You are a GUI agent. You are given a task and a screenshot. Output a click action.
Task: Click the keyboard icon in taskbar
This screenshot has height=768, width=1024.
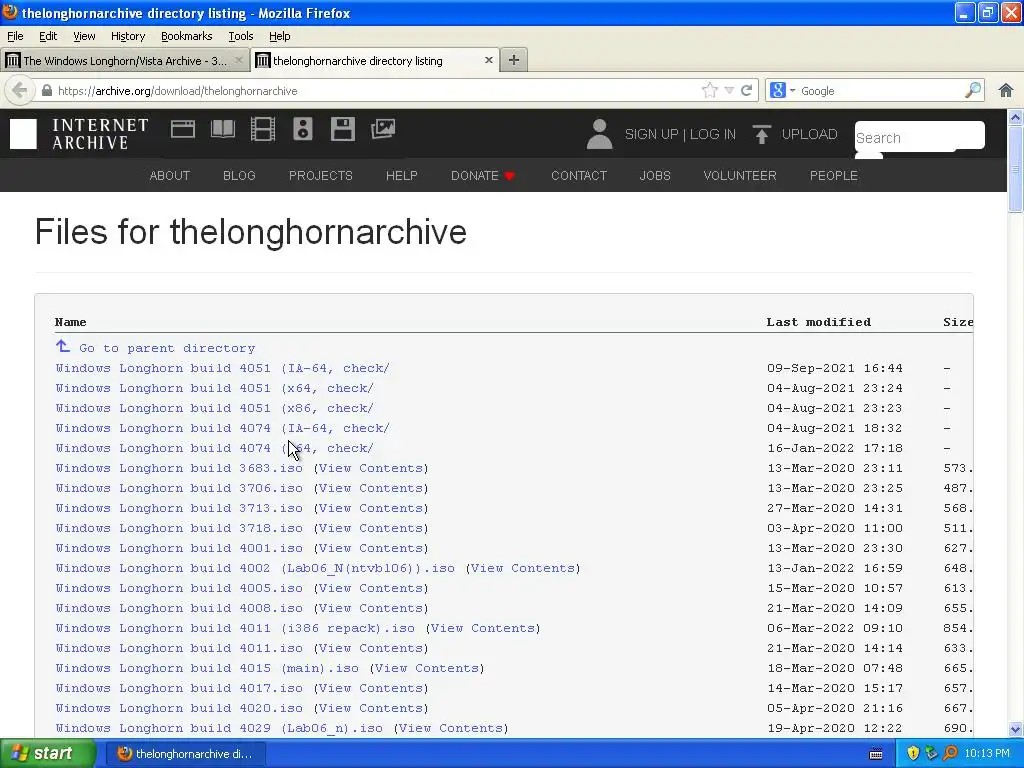pos(876,754)
